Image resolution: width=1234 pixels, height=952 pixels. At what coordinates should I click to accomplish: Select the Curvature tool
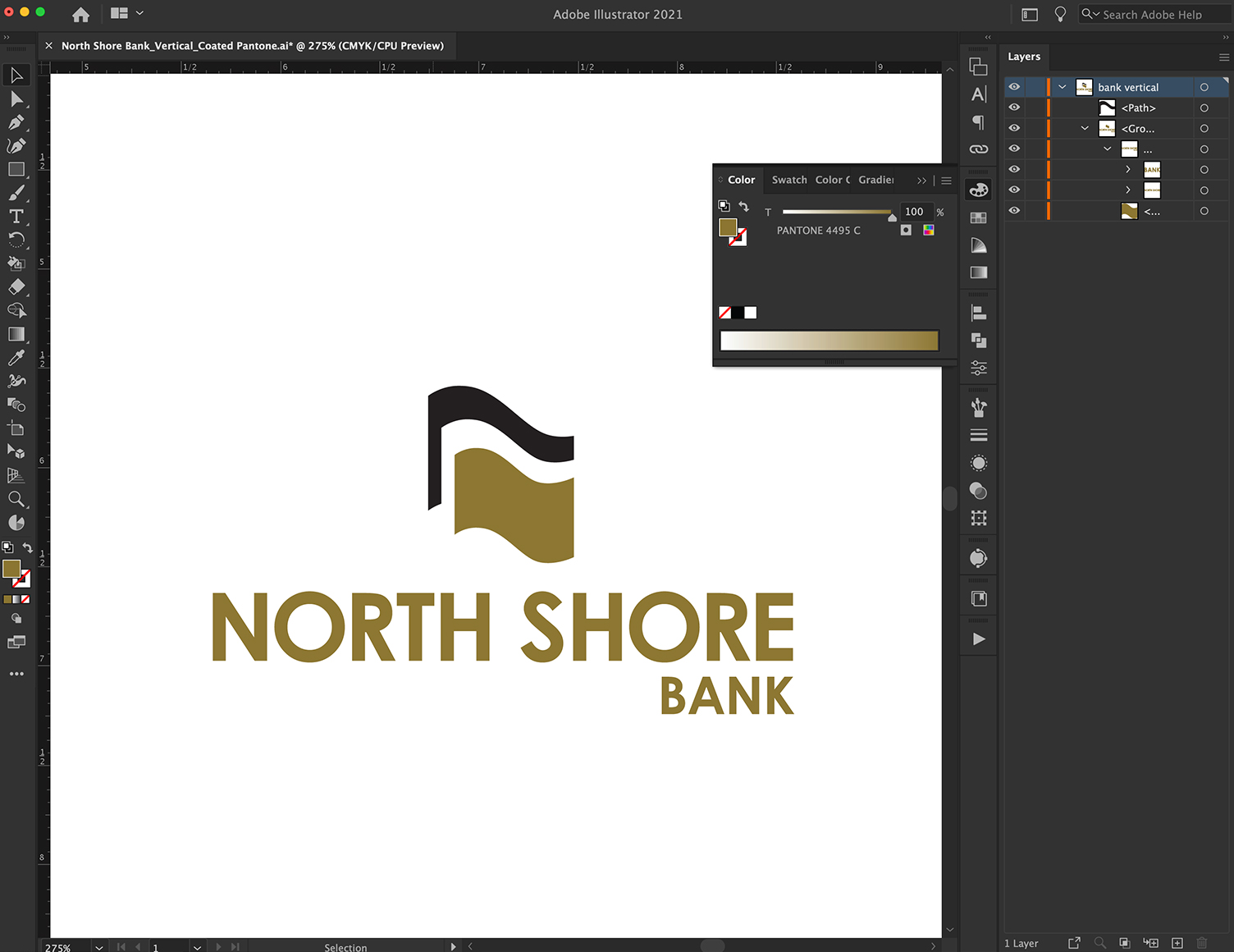(x=16, y=146)
